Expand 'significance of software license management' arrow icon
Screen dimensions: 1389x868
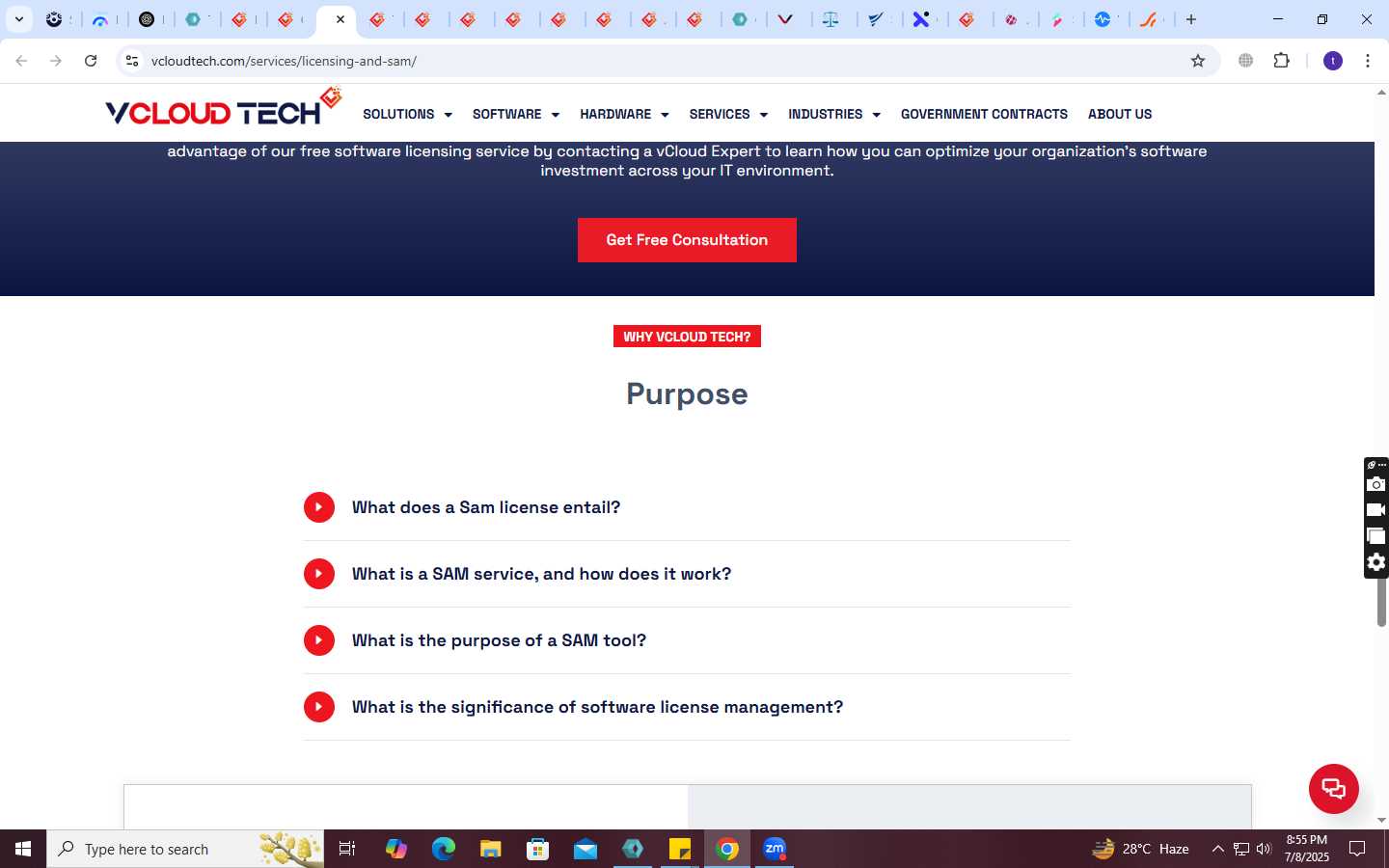pyautogui.click(x=319, y=707)
